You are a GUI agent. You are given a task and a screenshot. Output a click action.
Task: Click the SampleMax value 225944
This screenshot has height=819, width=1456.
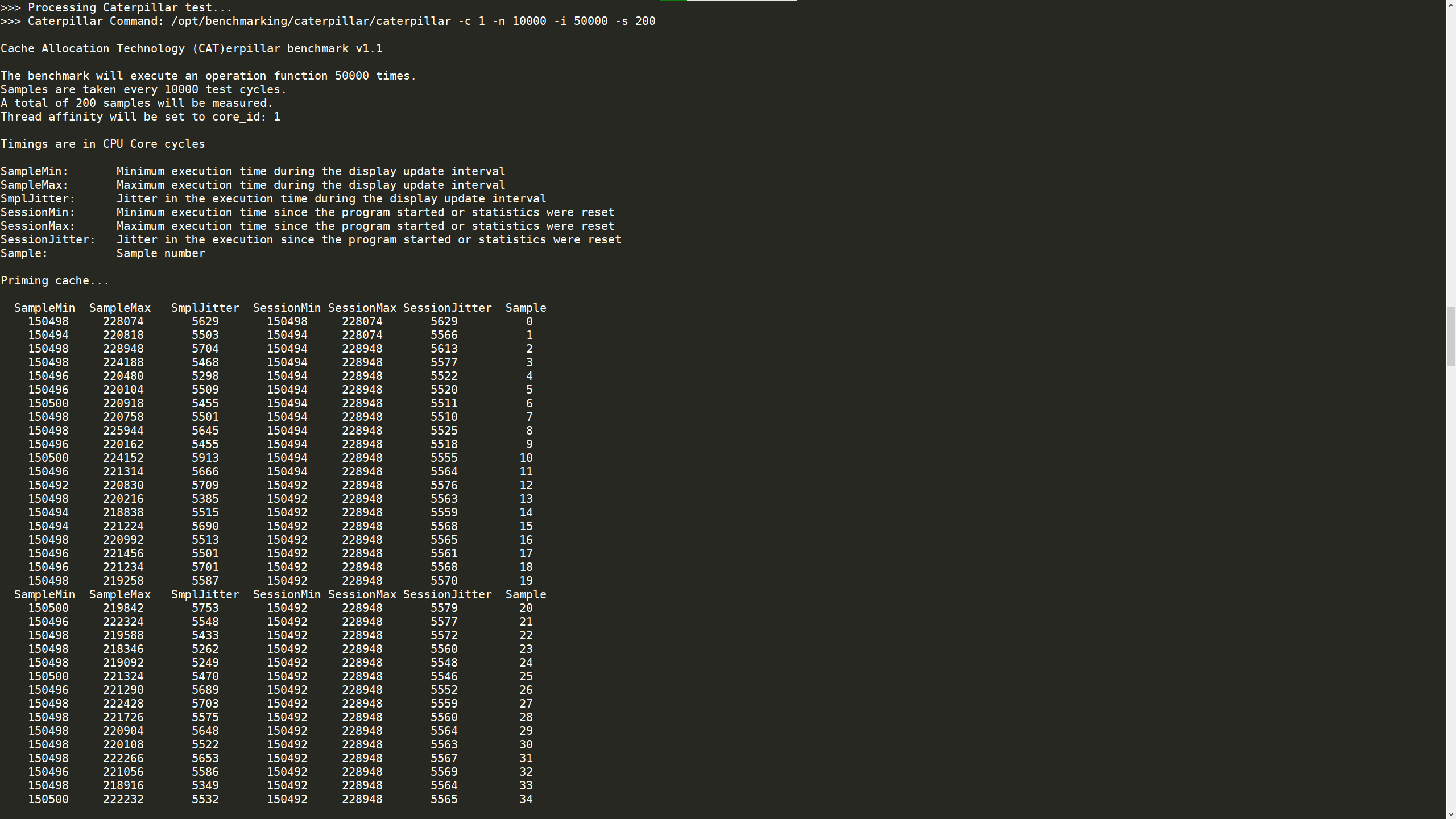tap(123, 431)
